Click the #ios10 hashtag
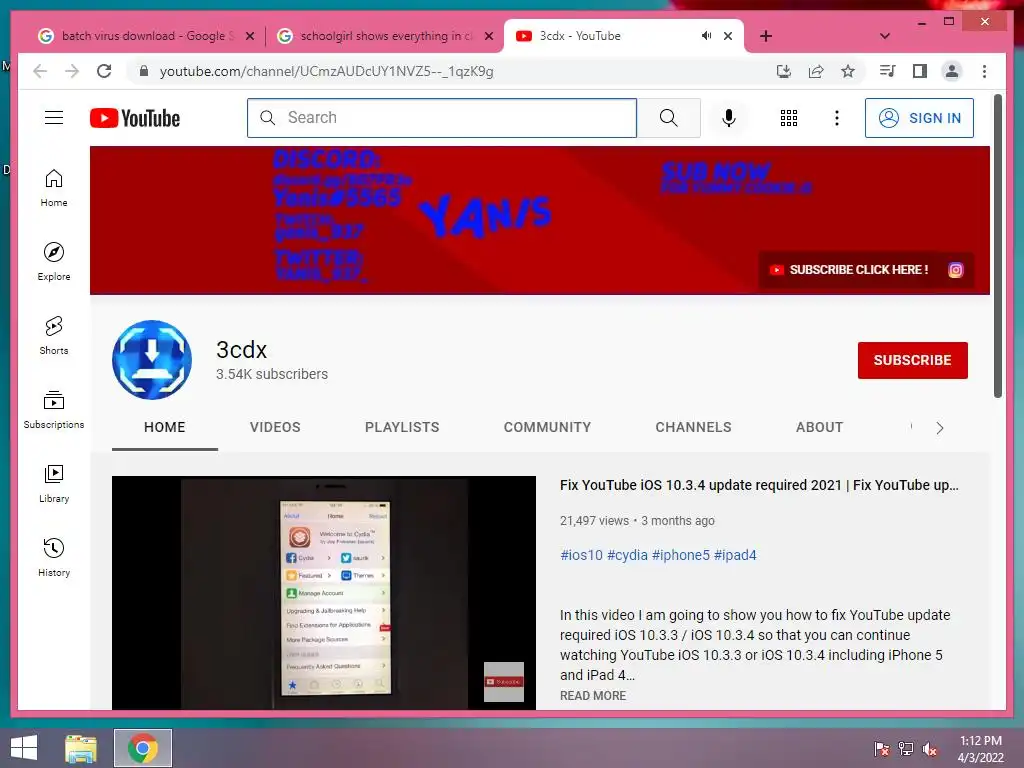1024x768 pixels. click(581, 555)
